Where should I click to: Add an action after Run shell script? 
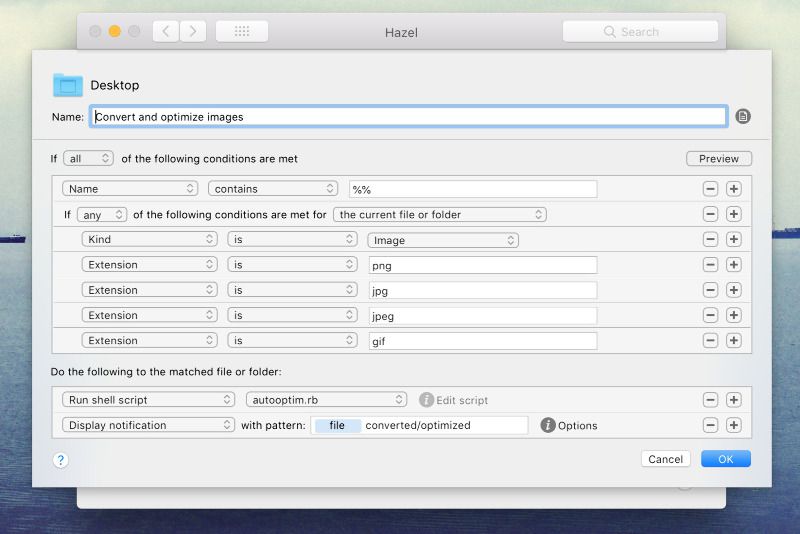(733, 400)
